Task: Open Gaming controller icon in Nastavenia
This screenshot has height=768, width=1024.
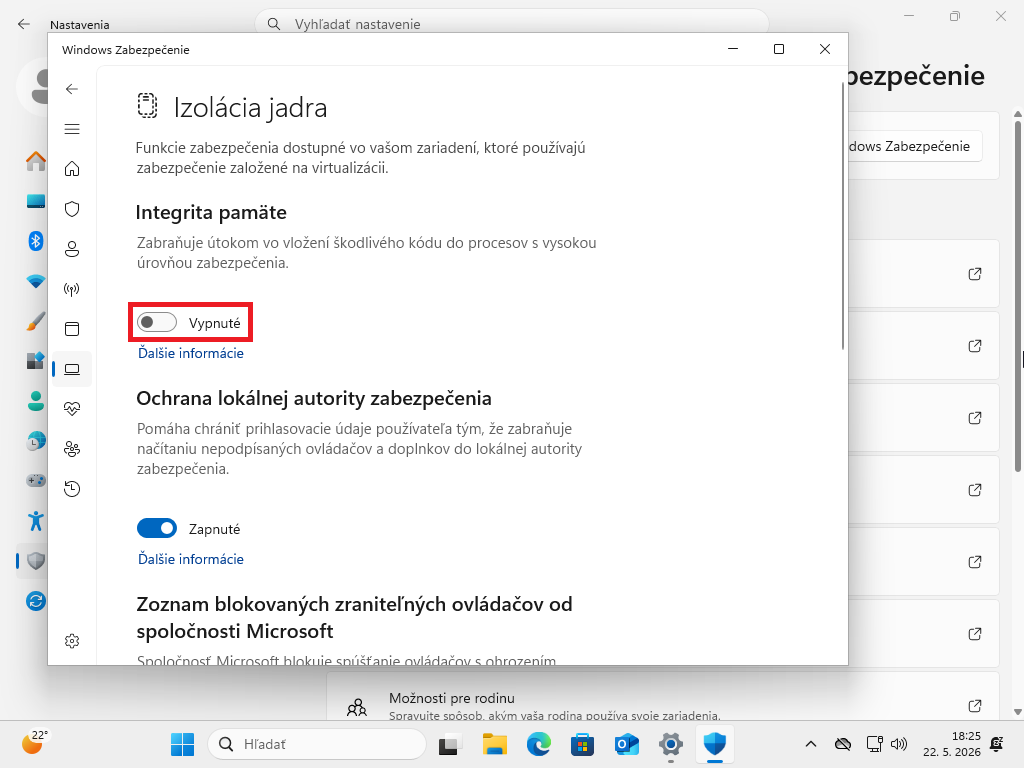Action: coord(36,481)
